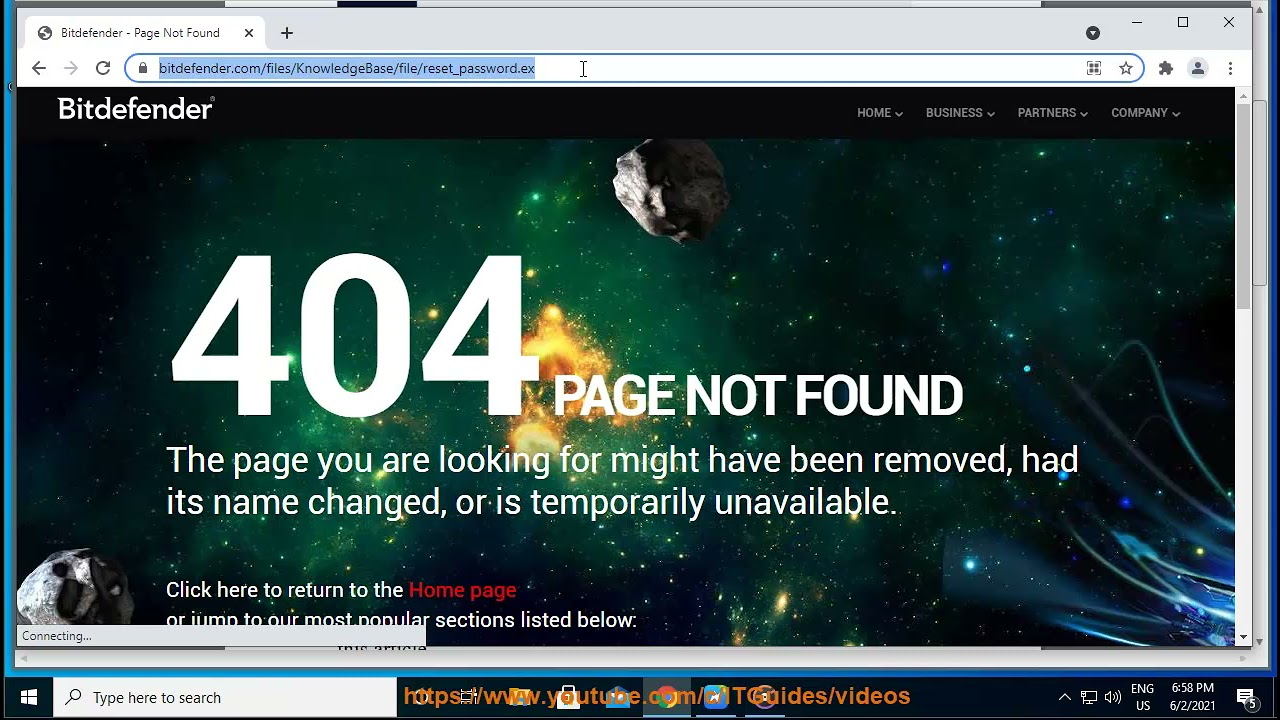
Task: Click the tab search dropdown circle icon
Action: (1093, 33)
